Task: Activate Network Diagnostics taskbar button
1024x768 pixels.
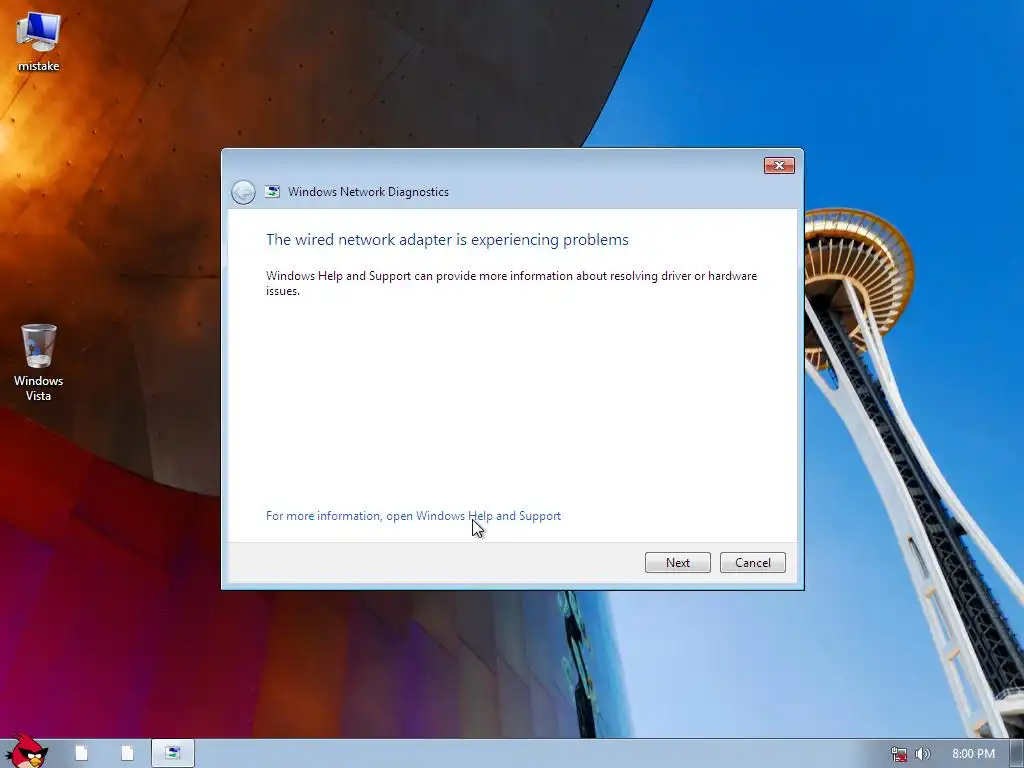Action: coord(172,753)
